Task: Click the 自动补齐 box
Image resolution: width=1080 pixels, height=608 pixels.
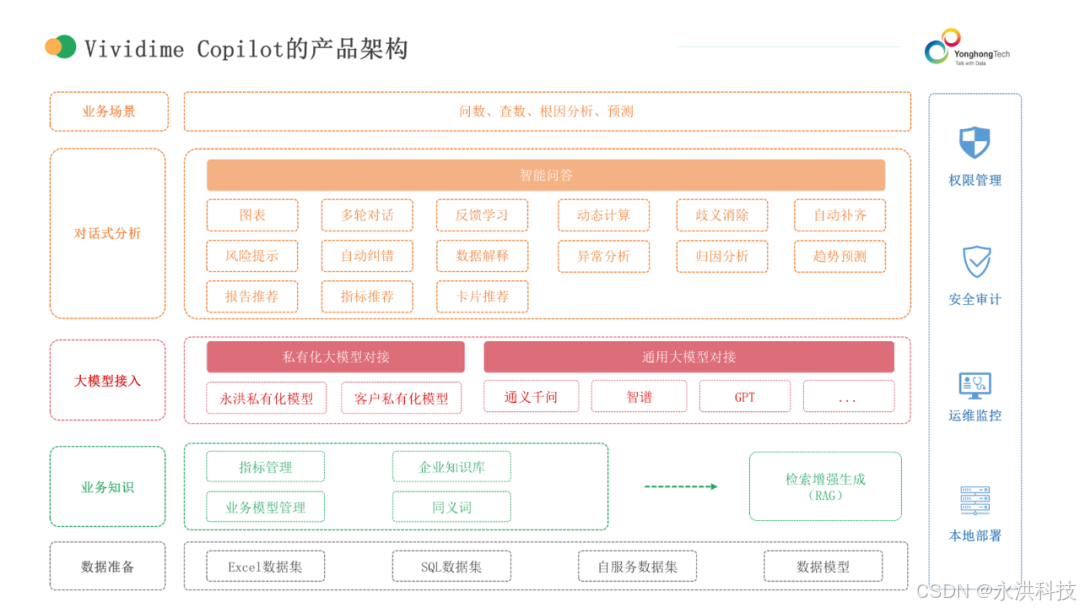Action: coord(840,216)
